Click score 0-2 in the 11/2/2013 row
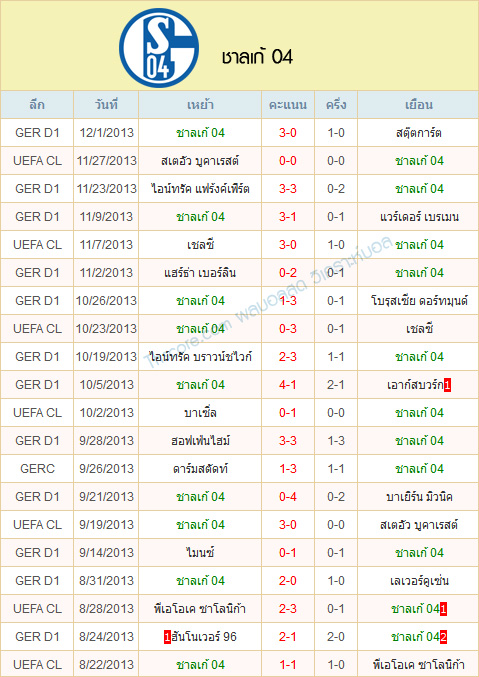 tap(288, 273)
